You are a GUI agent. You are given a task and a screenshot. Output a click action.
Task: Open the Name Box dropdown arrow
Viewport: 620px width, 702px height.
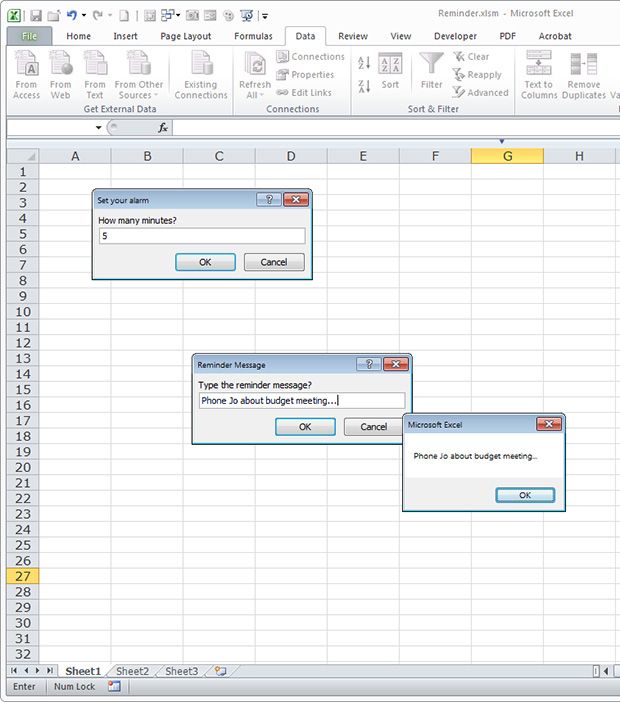(x=98, y=128)
